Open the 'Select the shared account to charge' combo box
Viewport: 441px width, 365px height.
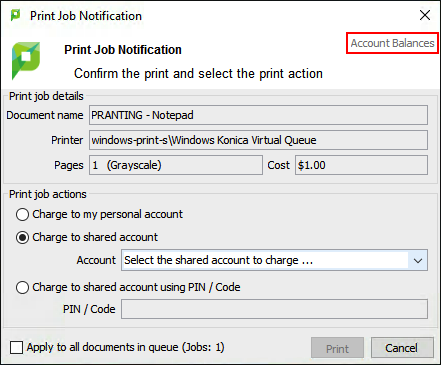pos(274,260)
